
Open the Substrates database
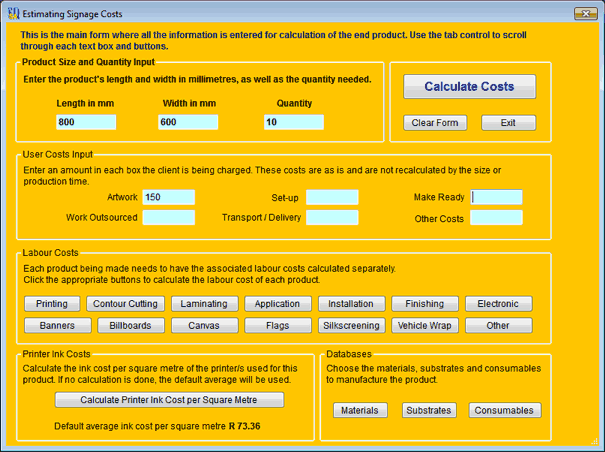point(428,410)
